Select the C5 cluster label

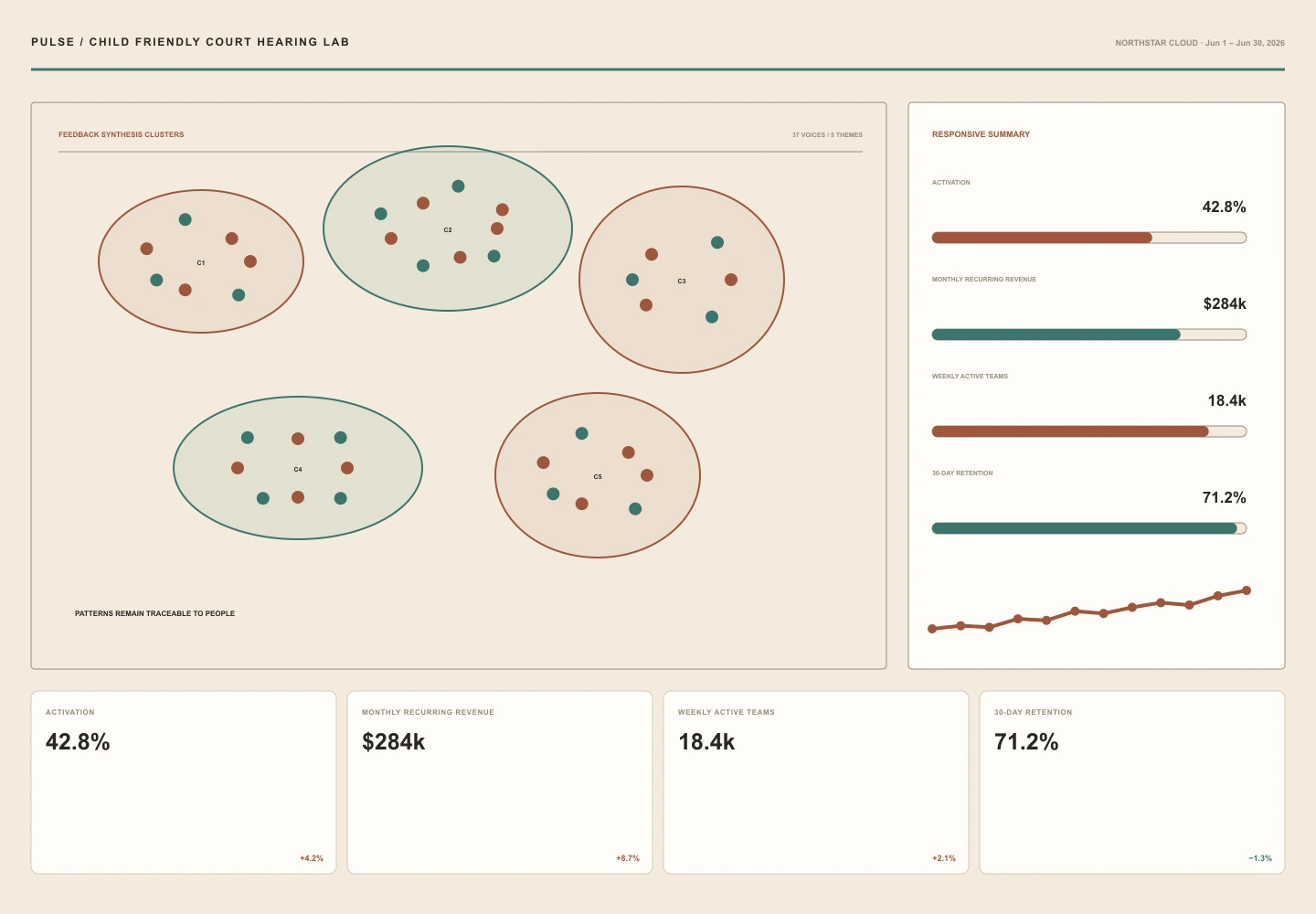point(598,477)
